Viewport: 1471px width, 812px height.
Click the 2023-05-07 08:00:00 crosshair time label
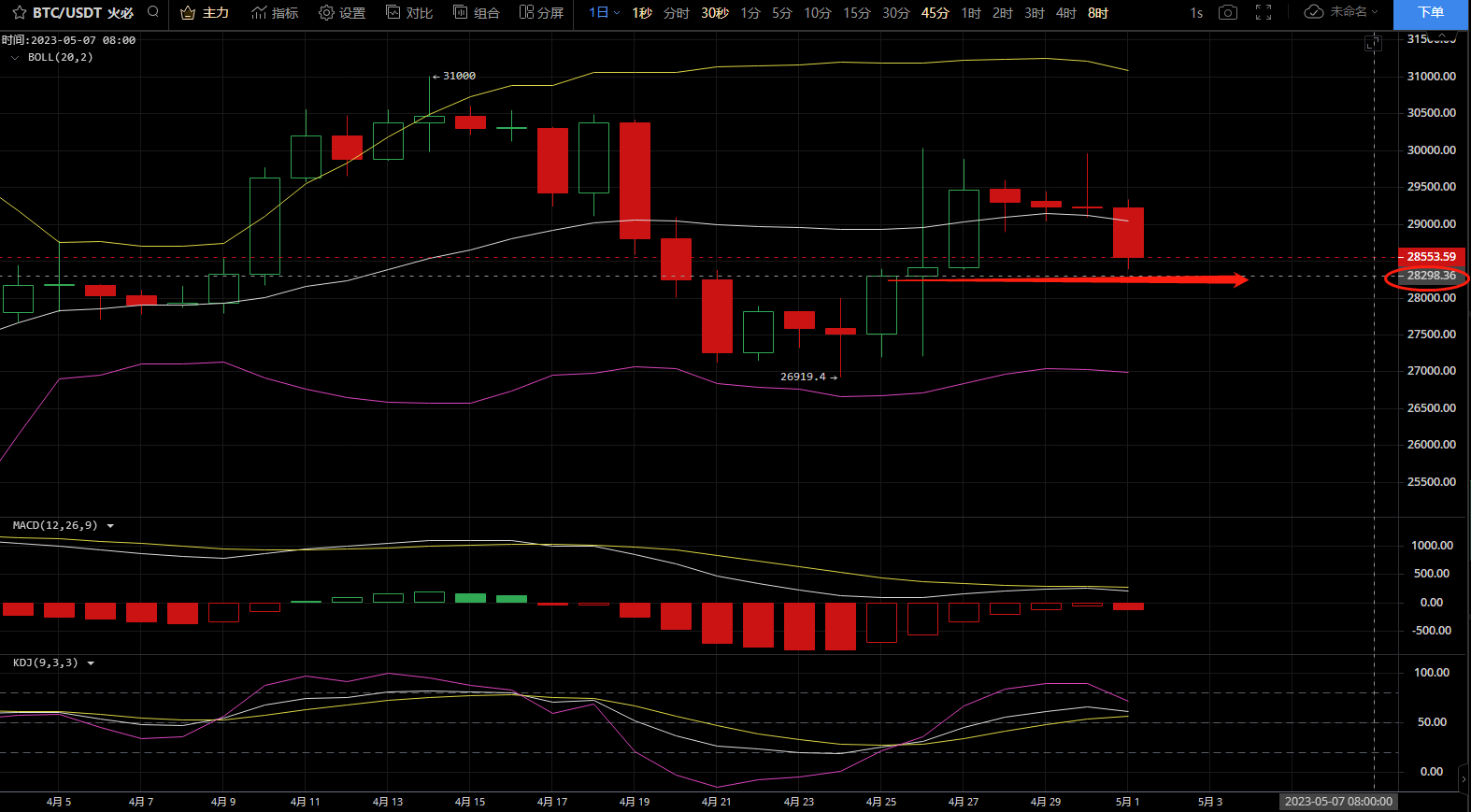(x=1338, y=802)
